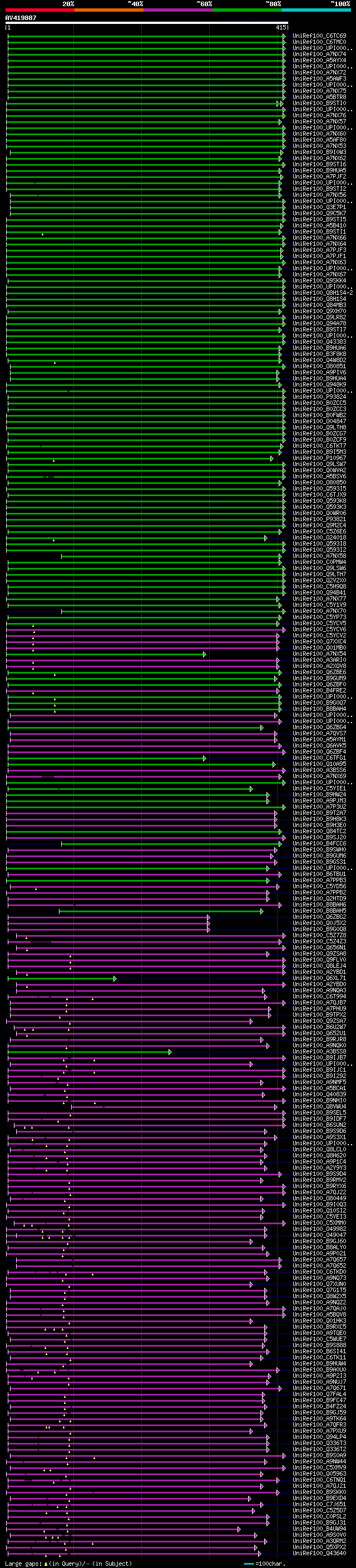Select the UniRef100_B6SI41 label
Viewport: 356px width, 1568px height.
pos(319,1352)
